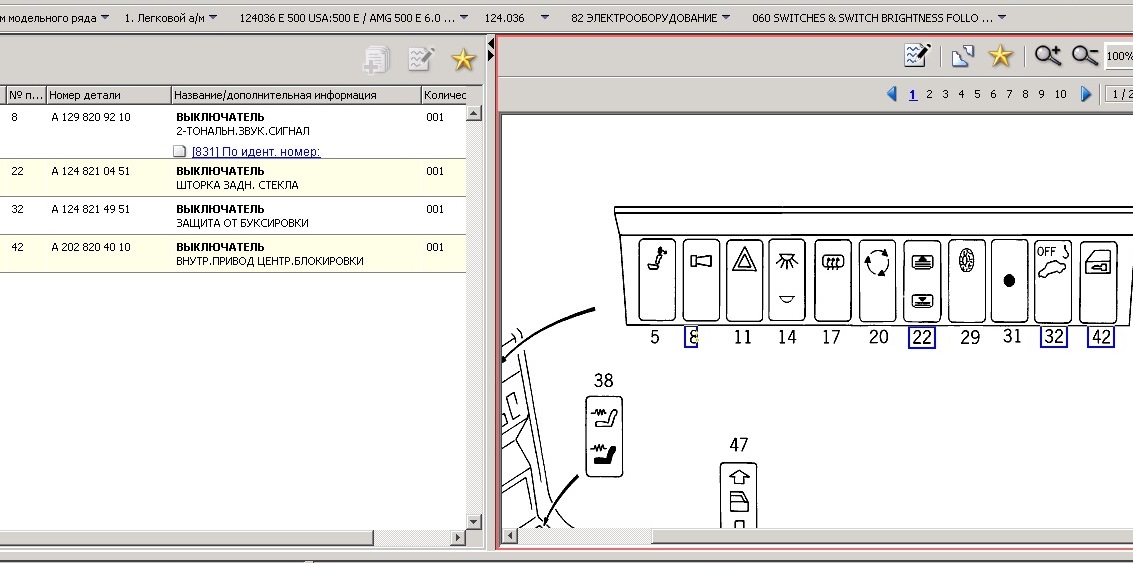
Task: Expand the Легковой а/м dropdown
Action: [212, 17]
